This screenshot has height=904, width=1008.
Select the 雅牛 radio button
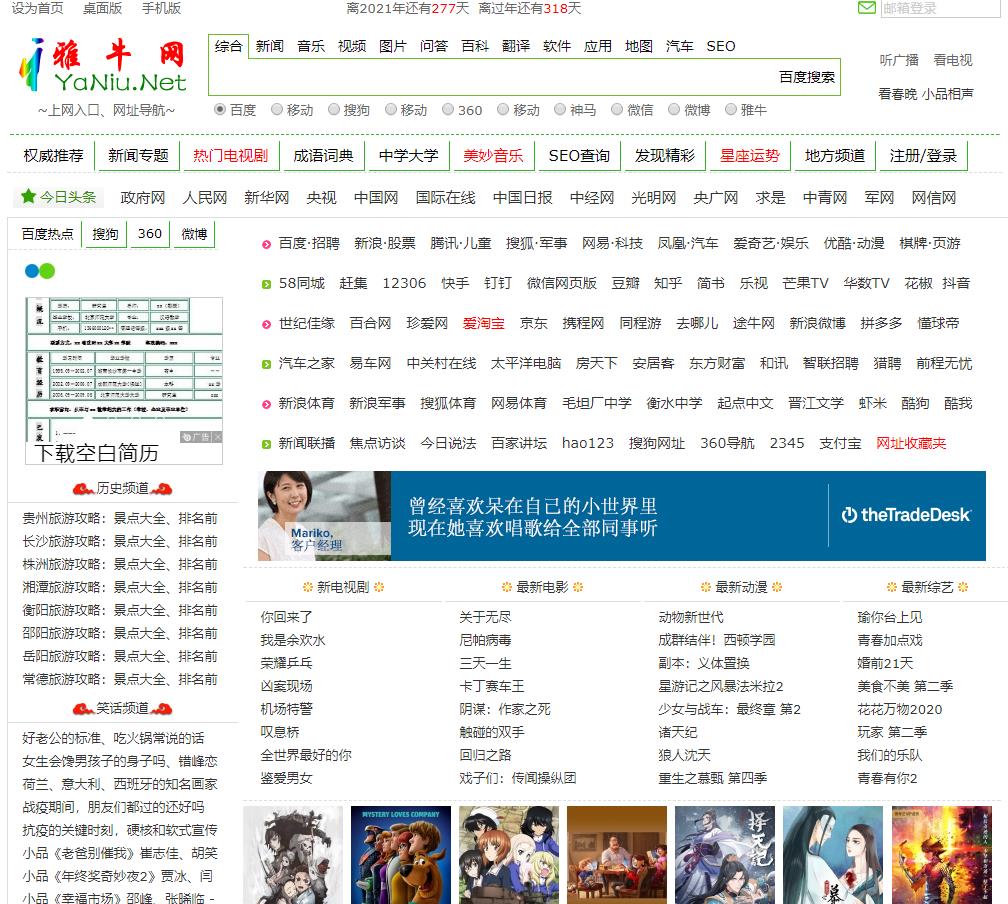[x=731, y=109]
